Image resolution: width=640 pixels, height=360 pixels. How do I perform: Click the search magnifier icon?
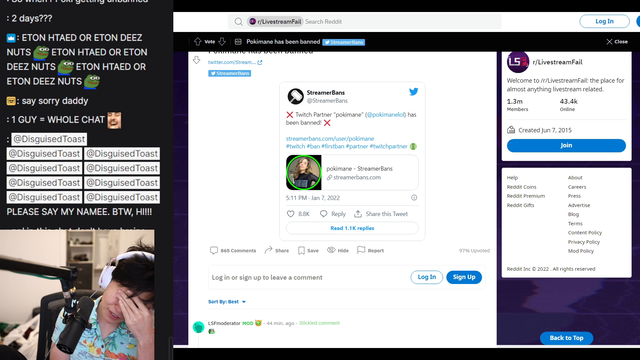coord(238,22)
